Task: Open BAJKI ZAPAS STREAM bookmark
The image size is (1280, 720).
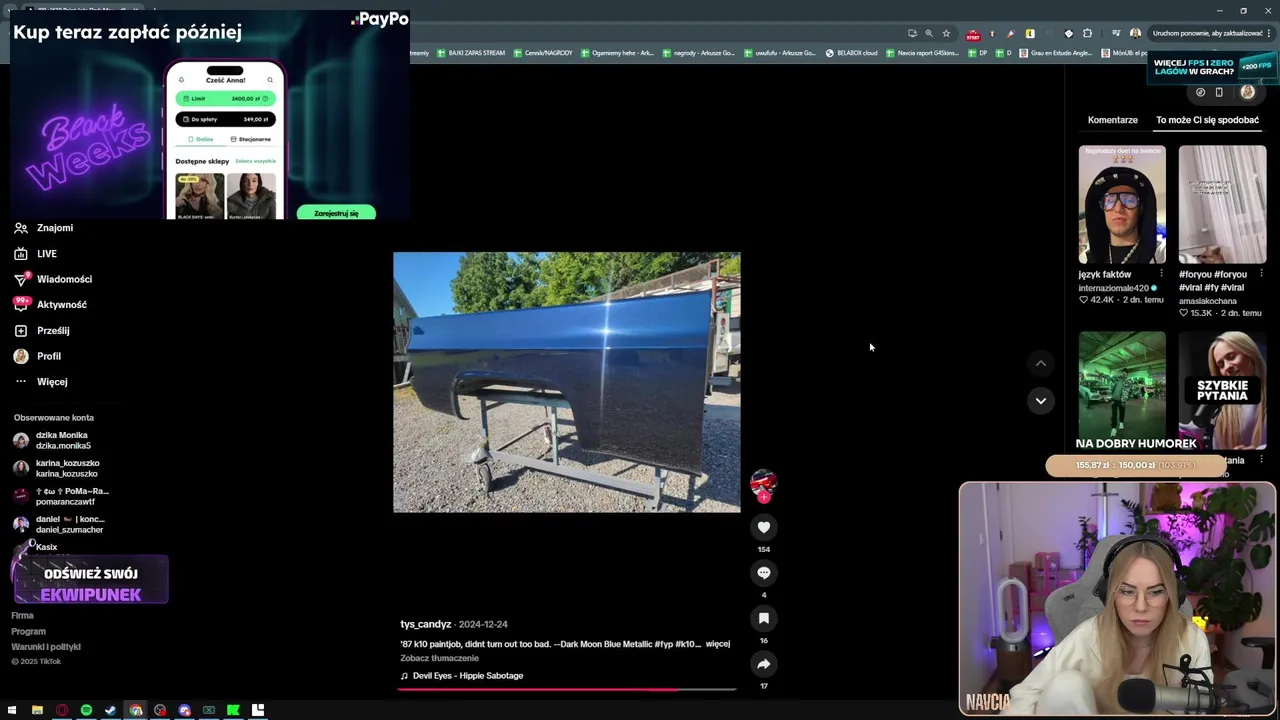Action: [471, 53]
